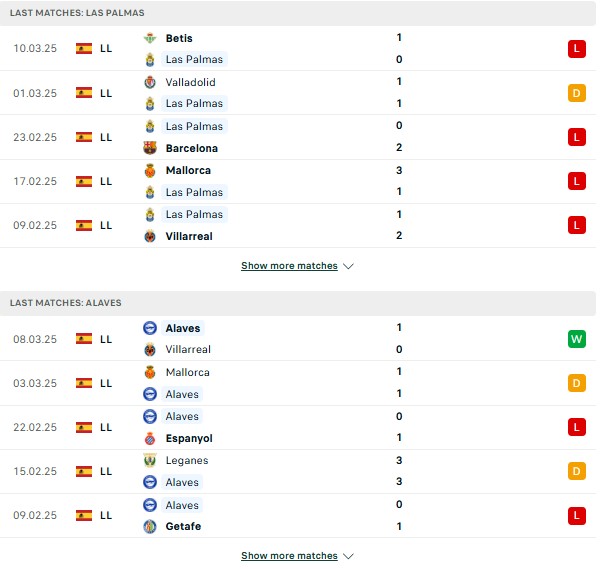Click the Espanyol club crest icon
Image resolution: width=600 pixels, height=569 pixels.
point(150,439)
